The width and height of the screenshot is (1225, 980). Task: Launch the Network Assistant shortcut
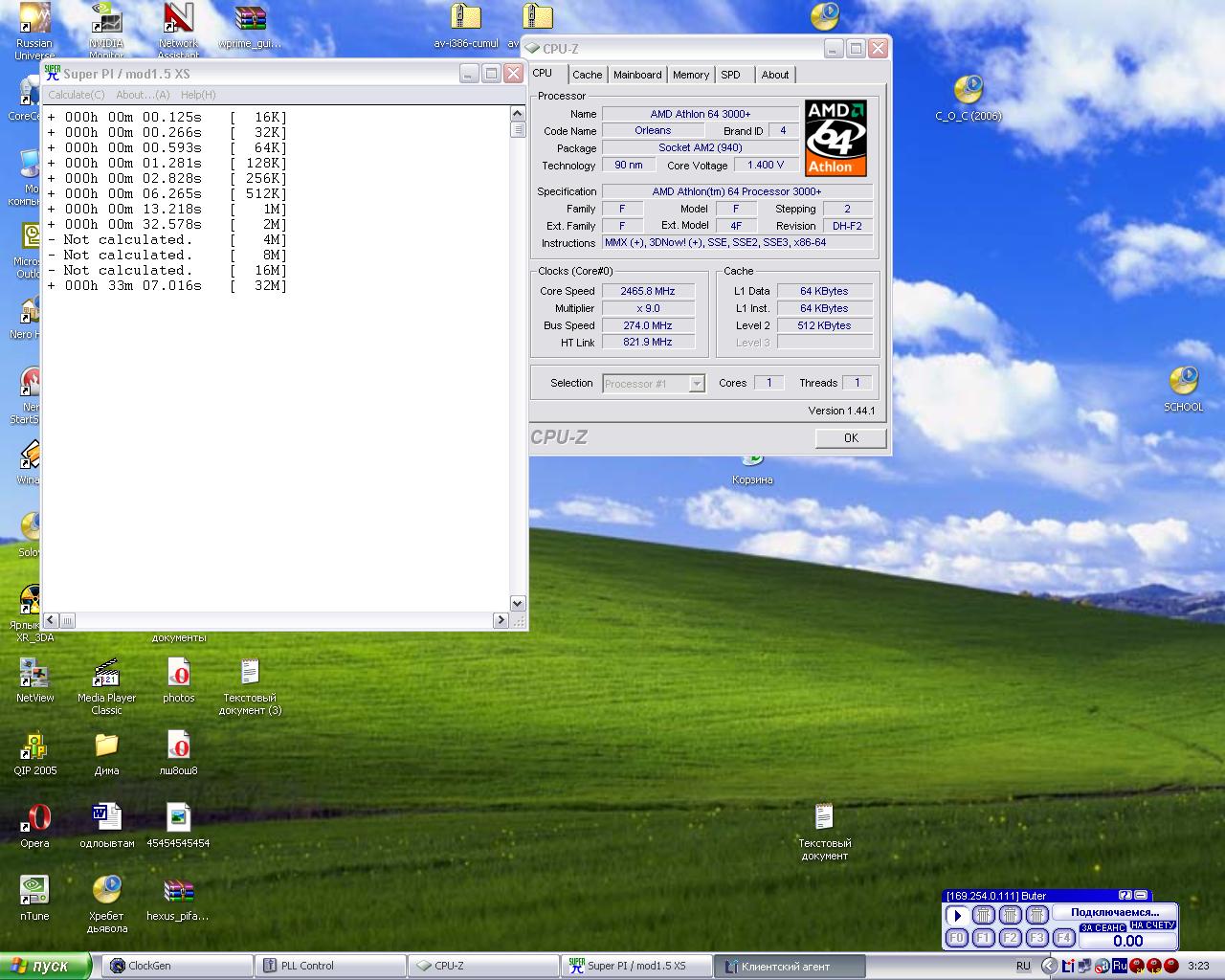[x=178, y=29]
